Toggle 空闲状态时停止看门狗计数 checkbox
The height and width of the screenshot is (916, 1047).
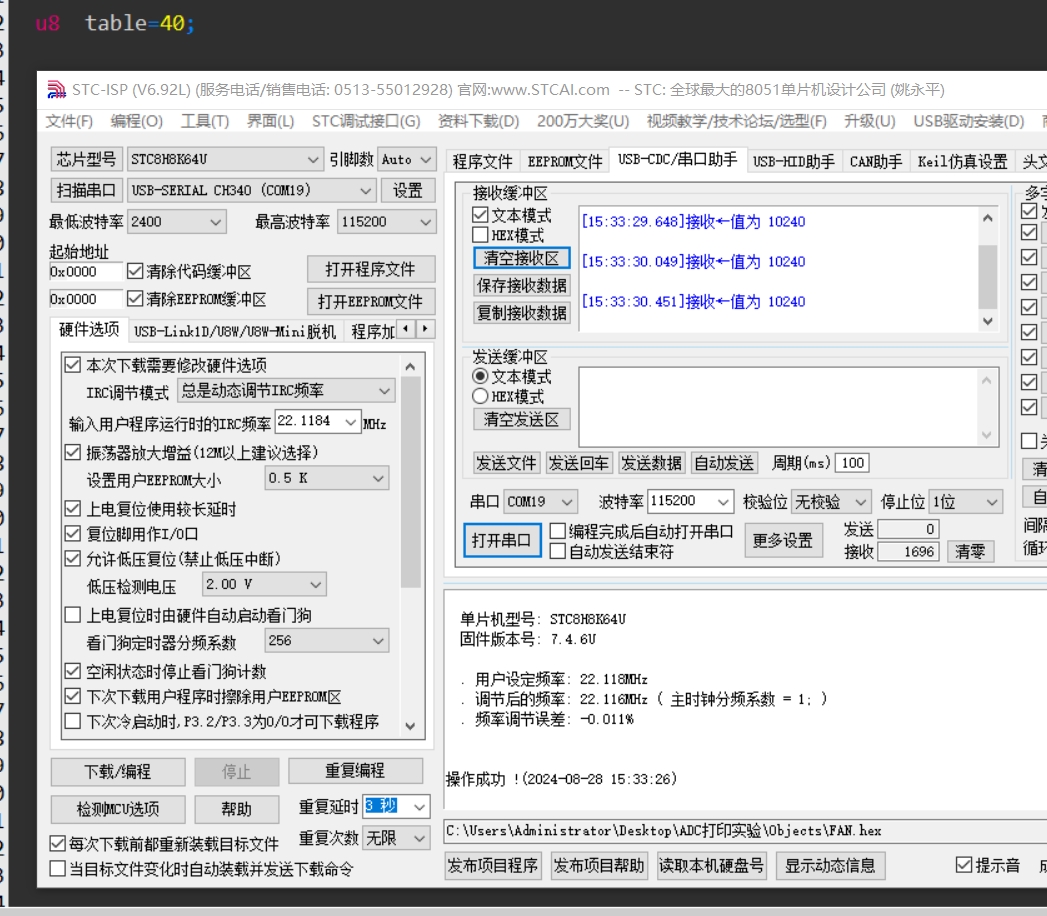(x=73, y=671)
